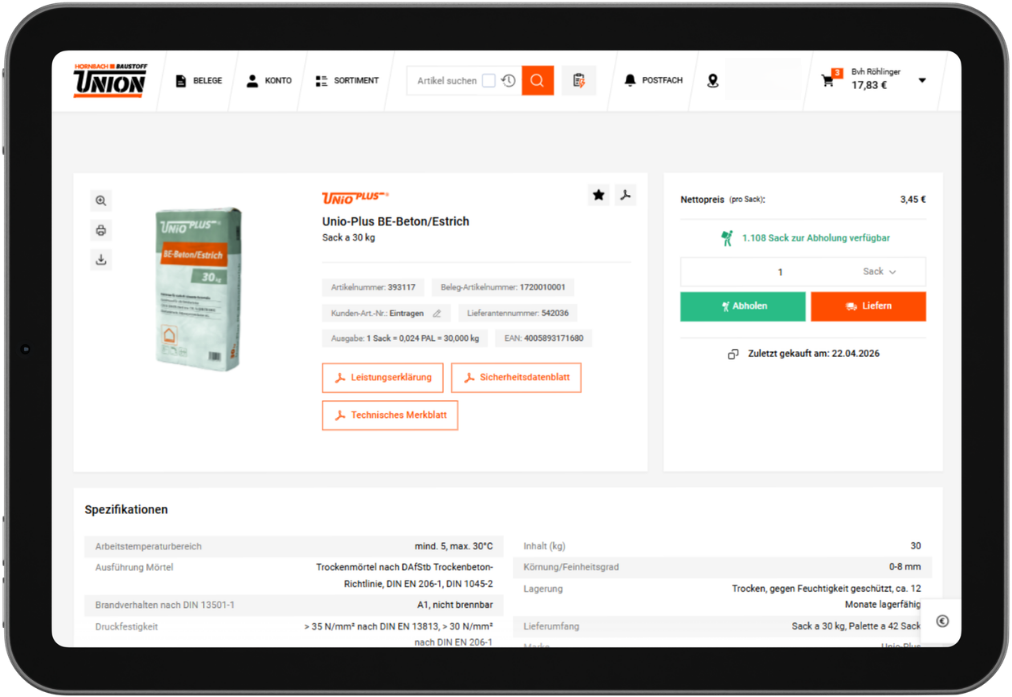Expand the Bvh Röhlinger cart dropdown arrow
This screenshot has width=1012, height=697.
point(922,81)
